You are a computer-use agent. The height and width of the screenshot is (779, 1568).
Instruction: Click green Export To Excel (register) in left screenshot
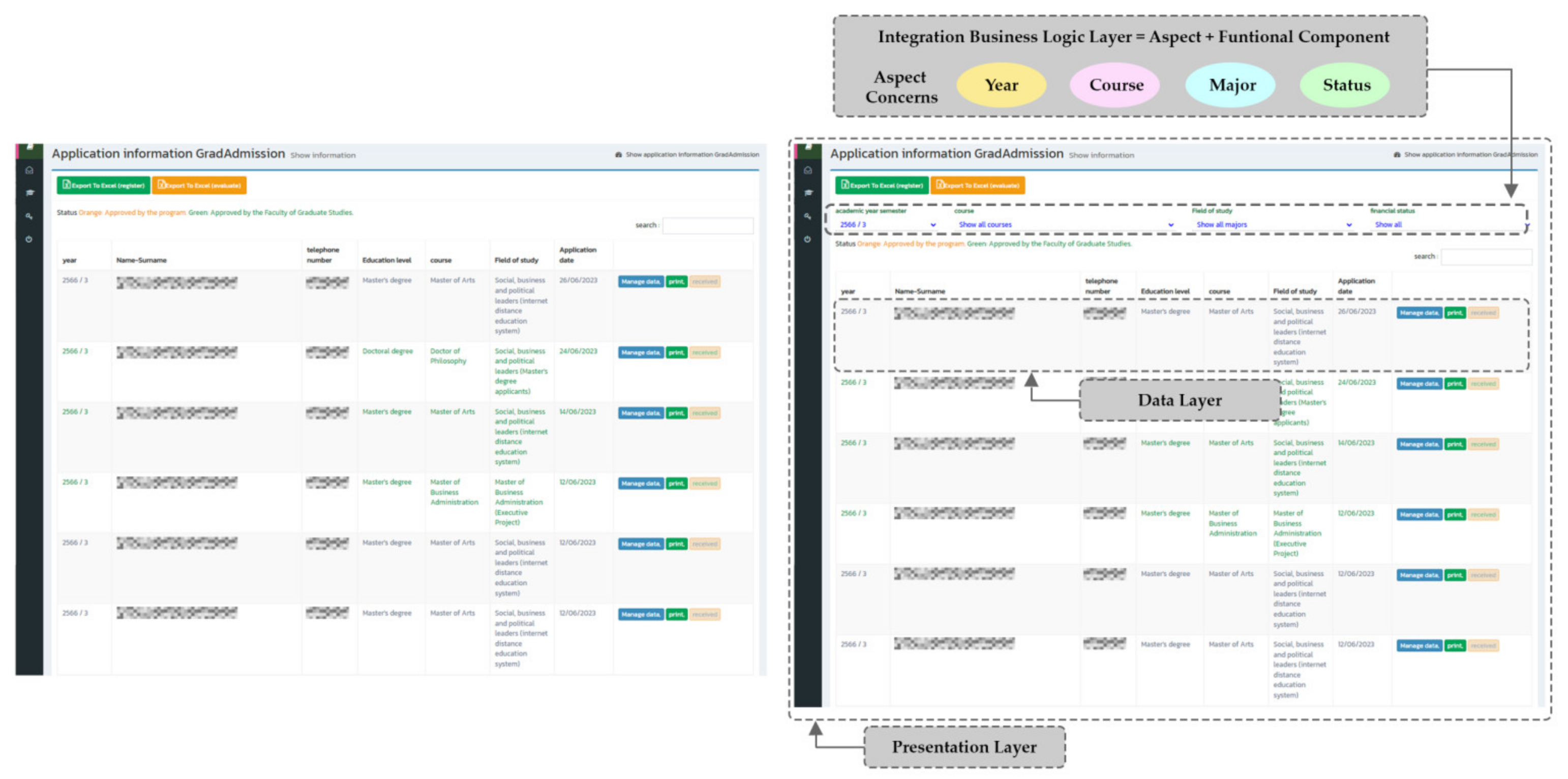[104, 186]
